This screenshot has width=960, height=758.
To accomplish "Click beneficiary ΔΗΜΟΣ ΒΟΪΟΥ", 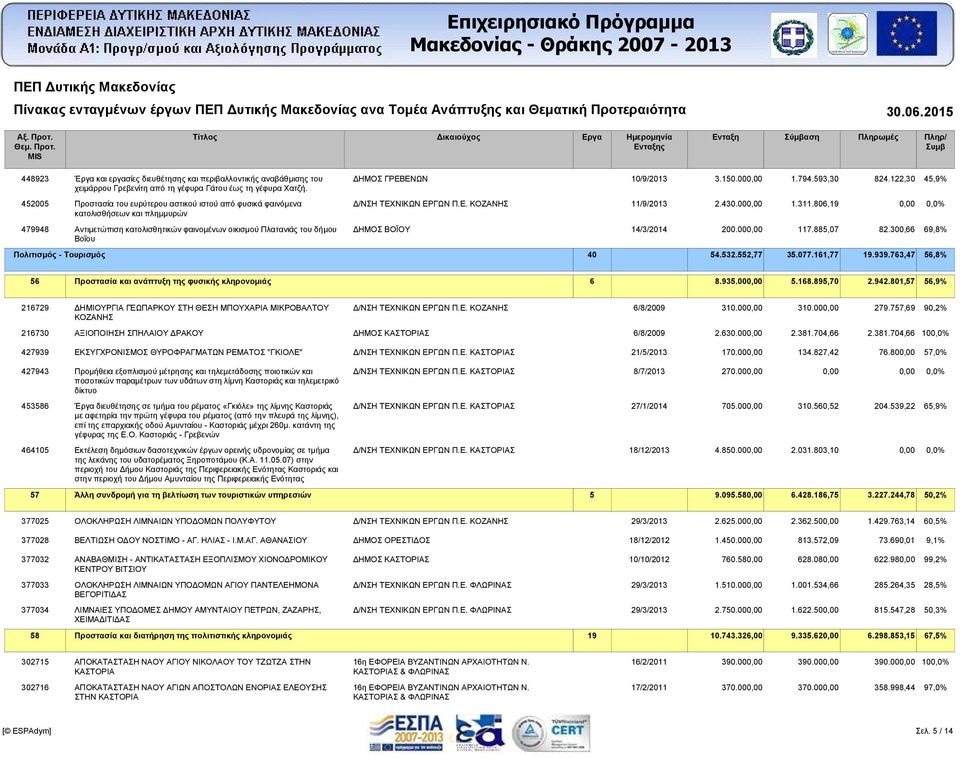I will [x=381, y=230].
